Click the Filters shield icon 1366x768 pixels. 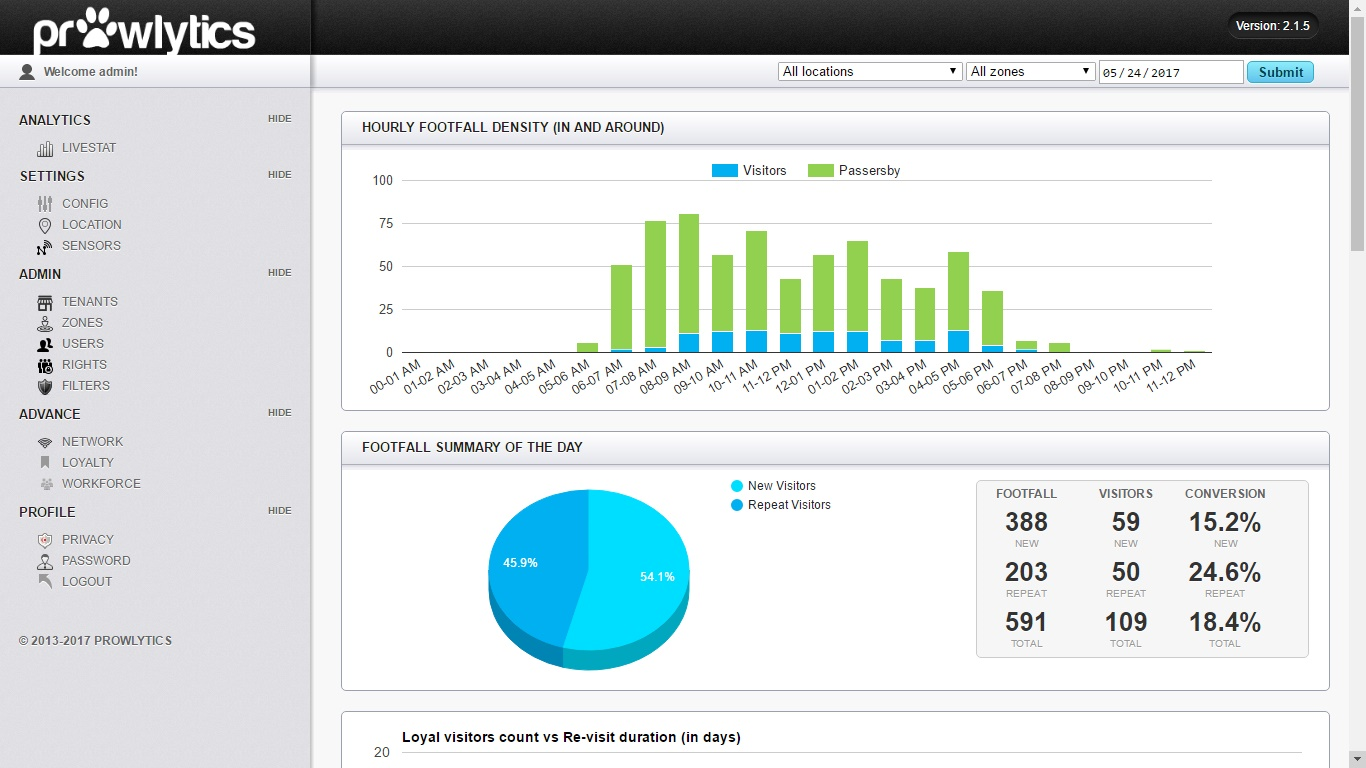[45, 386]
